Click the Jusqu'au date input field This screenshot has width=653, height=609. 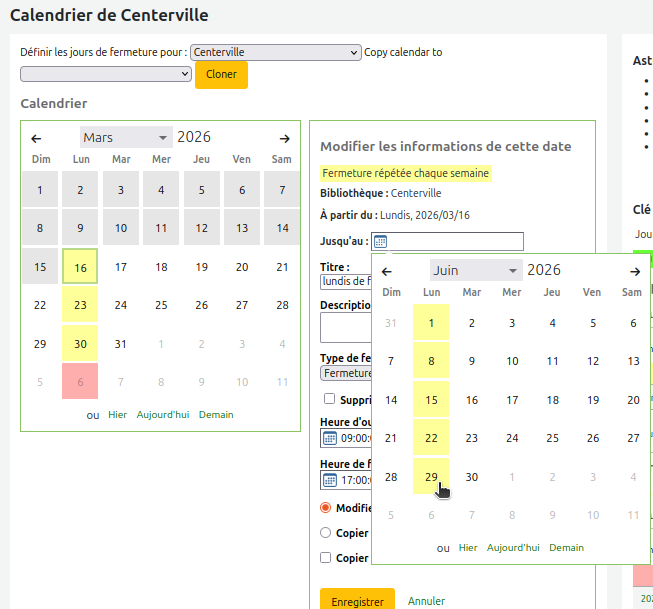(x=447, y=242)
